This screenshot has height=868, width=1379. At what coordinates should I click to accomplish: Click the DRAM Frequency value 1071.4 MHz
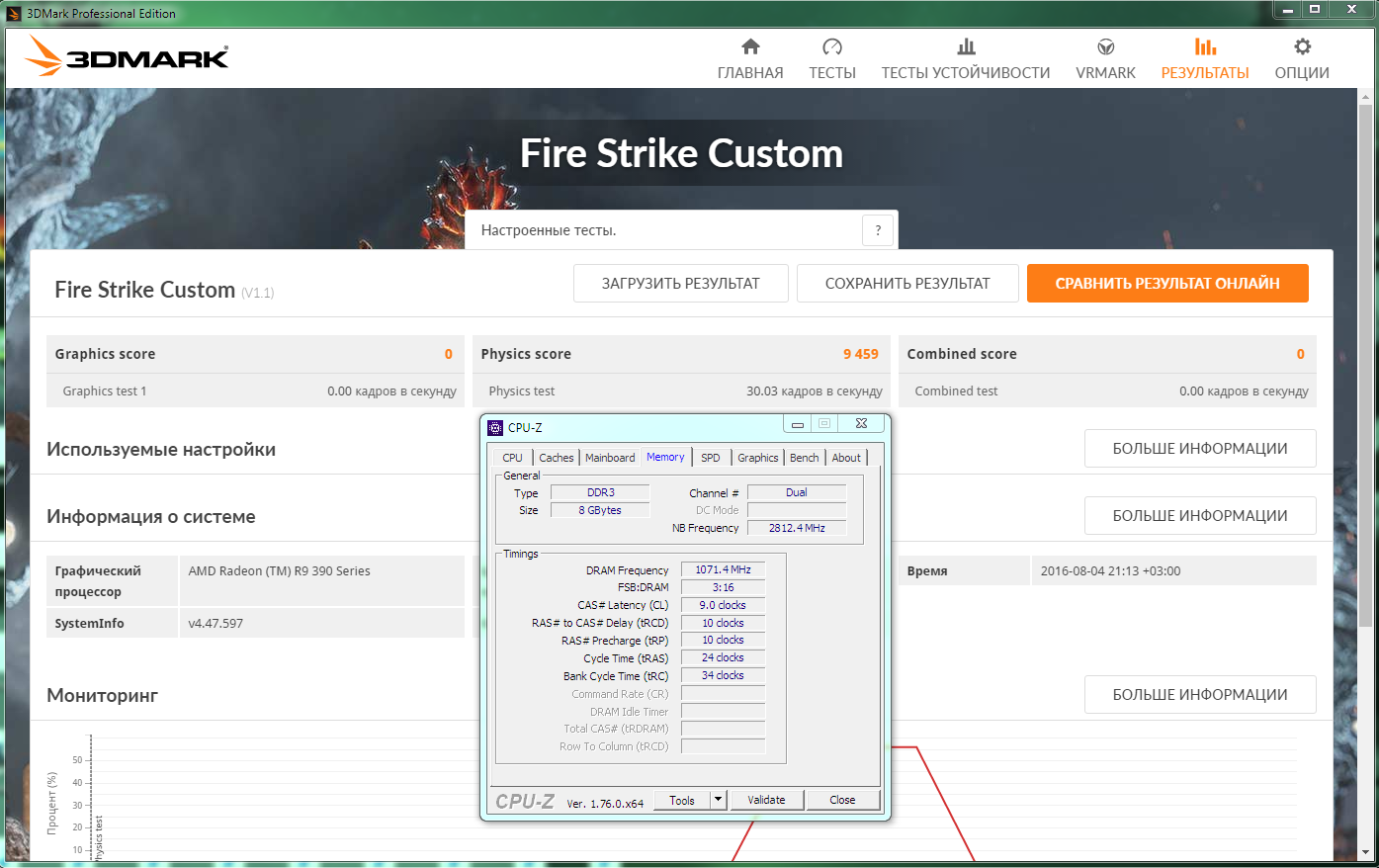tap(723, 569)
